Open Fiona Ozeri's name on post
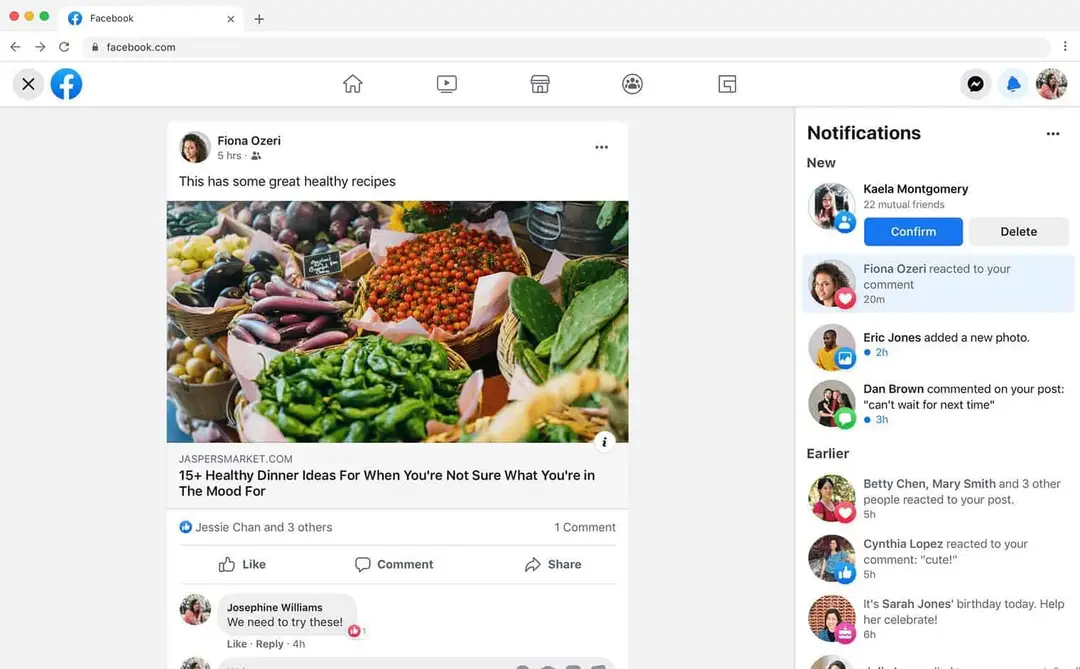1080x669 pixels. 249,141
